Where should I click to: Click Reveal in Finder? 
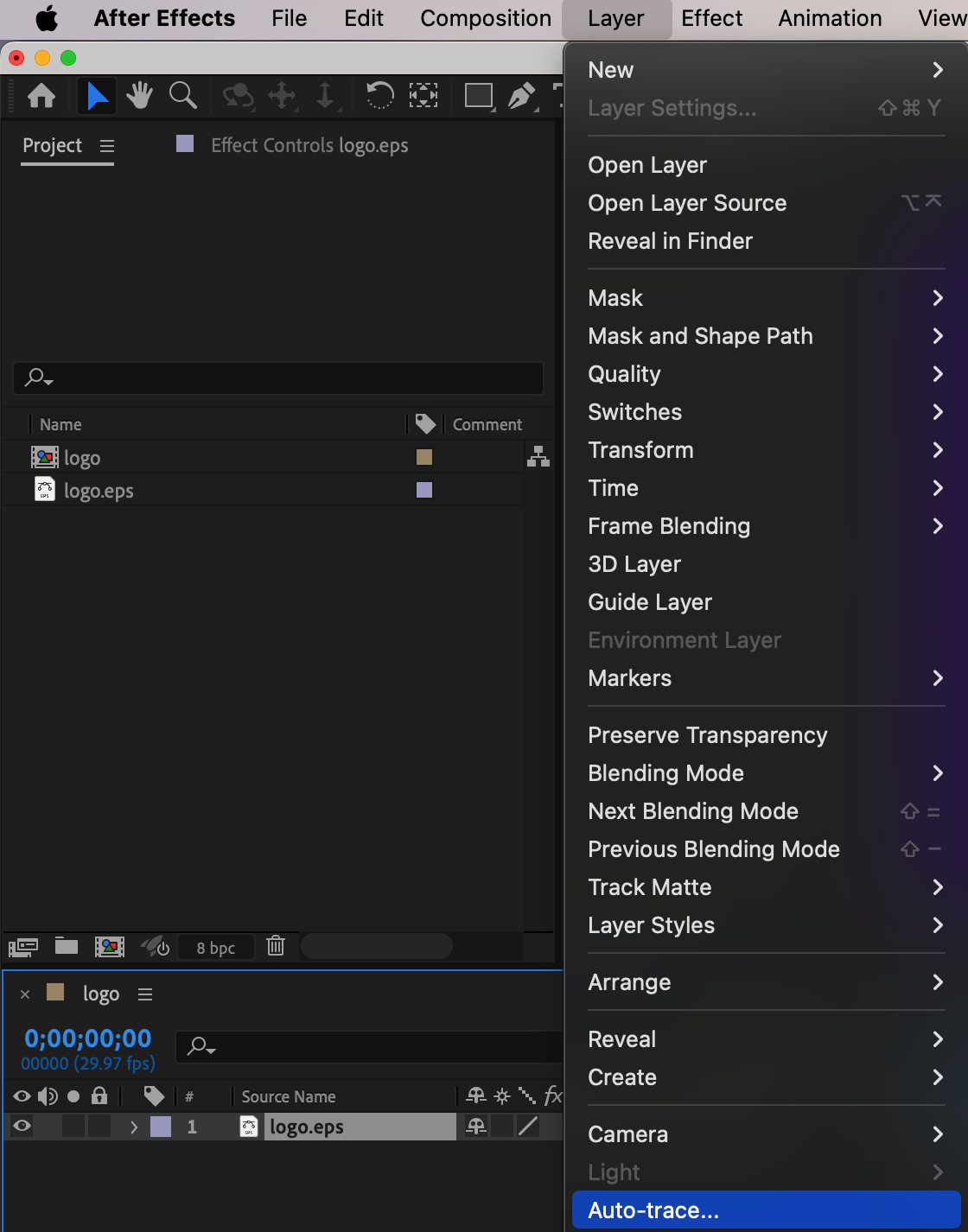point(670,241)
